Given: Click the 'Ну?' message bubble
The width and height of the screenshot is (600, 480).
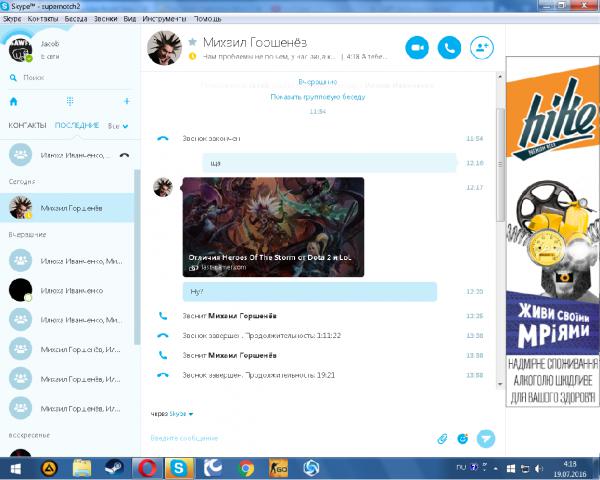Looking at the screenshot, I should [x=310, y=292].
